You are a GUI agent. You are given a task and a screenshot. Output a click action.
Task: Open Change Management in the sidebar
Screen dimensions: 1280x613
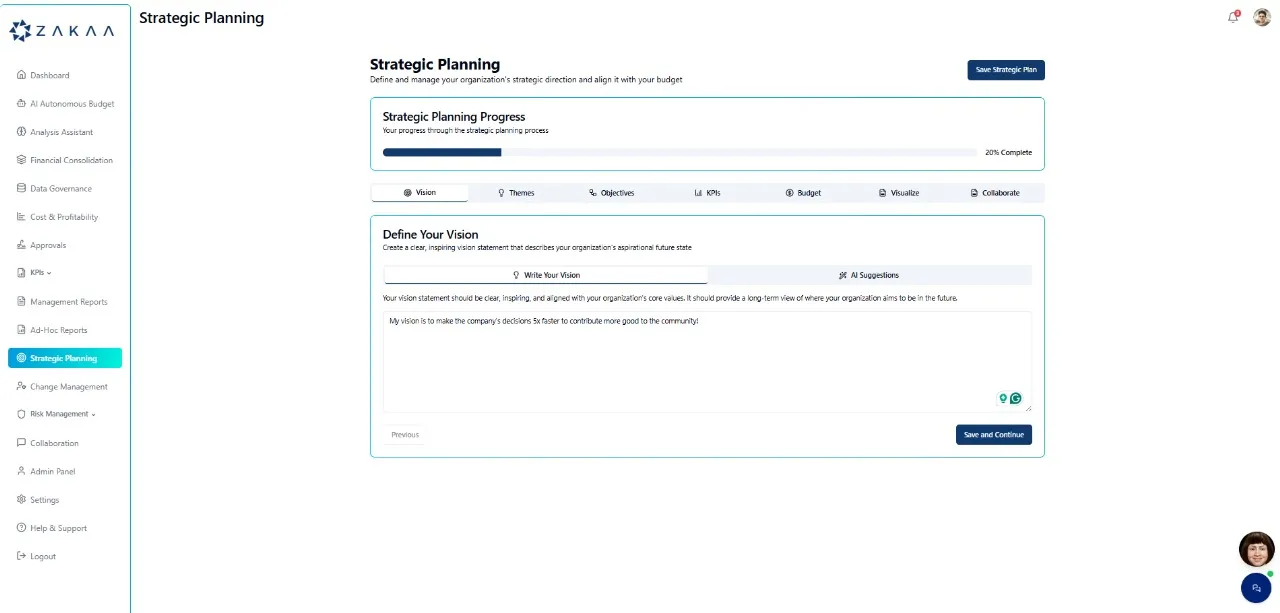point(68,387)
